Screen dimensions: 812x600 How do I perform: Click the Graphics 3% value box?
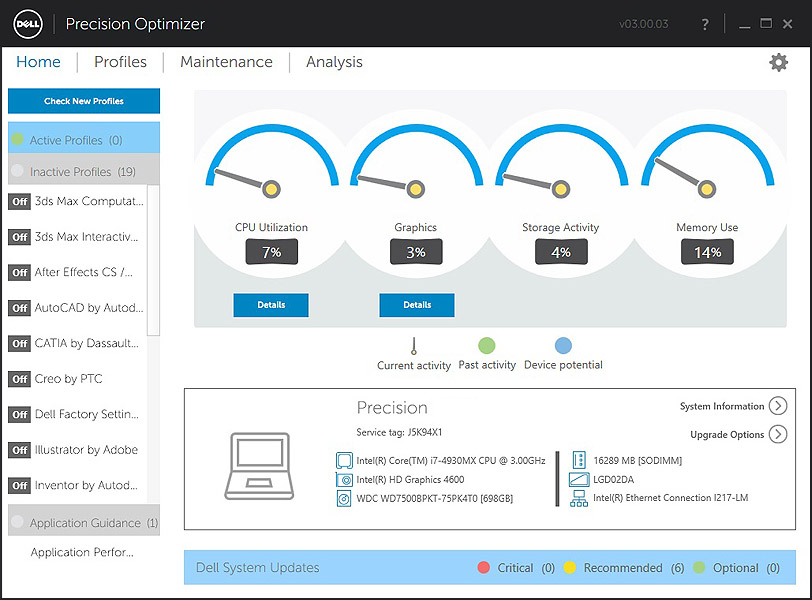click(x=416, y=252)
